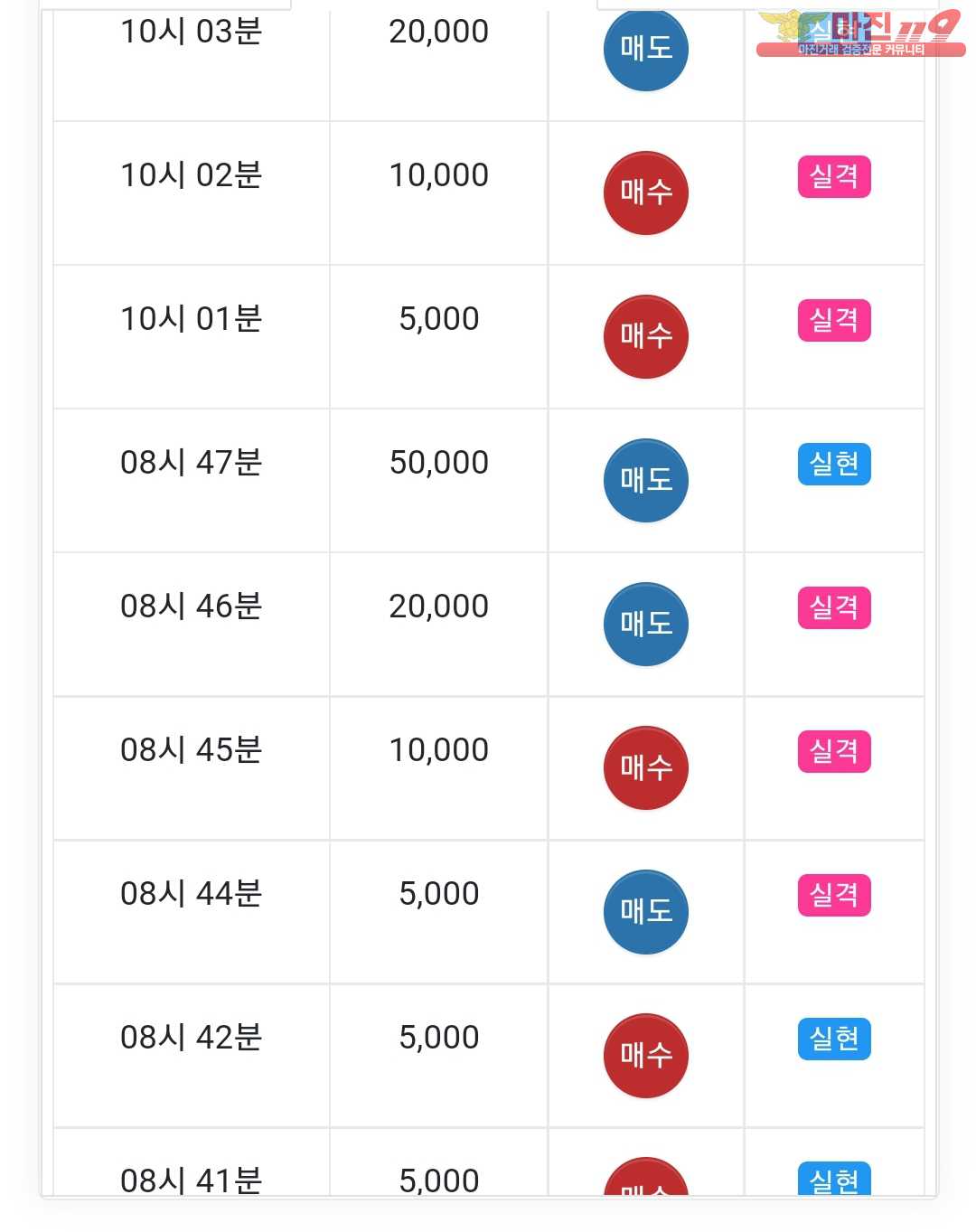Open the 마진 watermark logo at the top
Viewport: 976px width, 1232px height.
[x=859, y=33]
